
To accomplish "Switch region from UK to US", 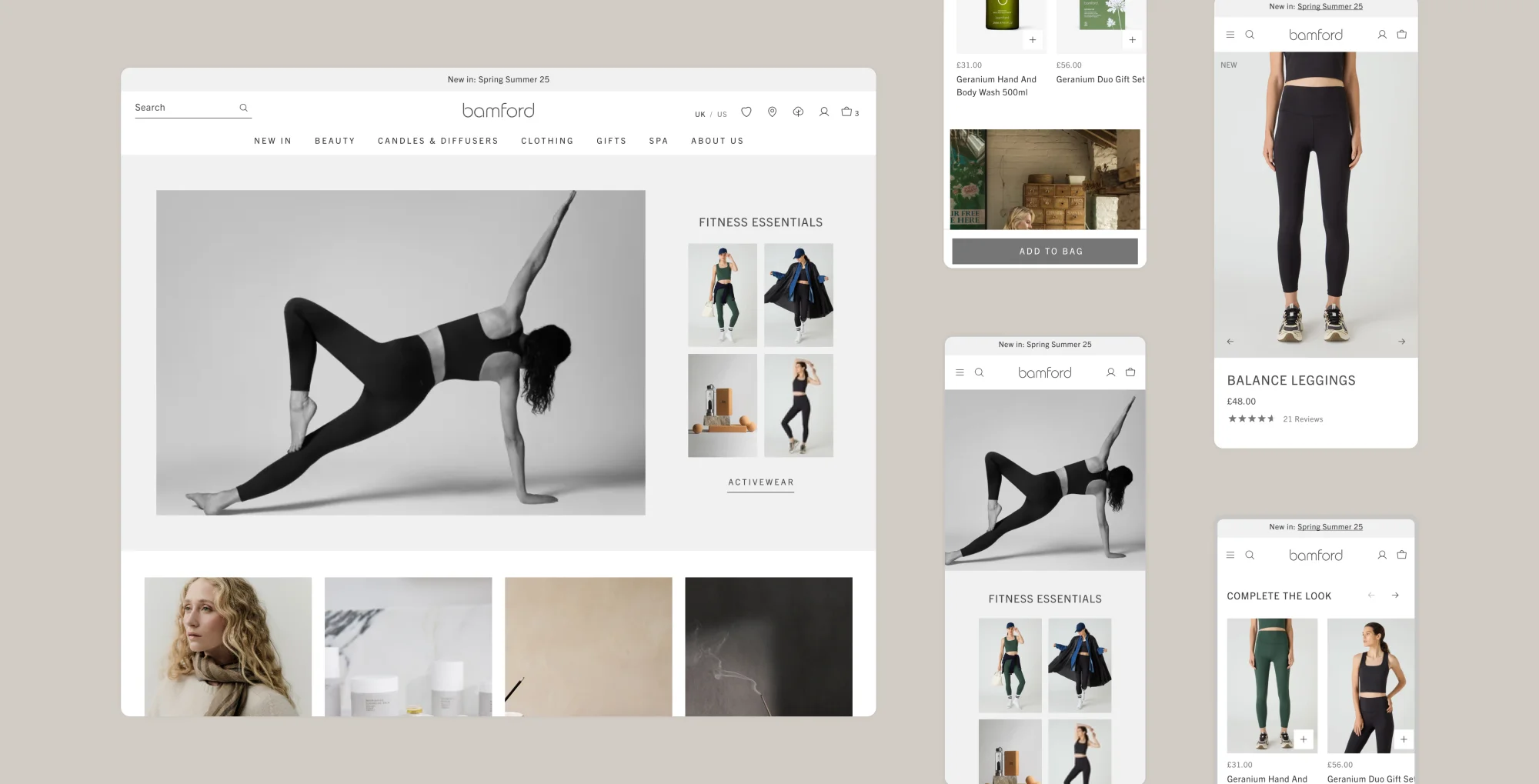I will click(x=721, y=114).
